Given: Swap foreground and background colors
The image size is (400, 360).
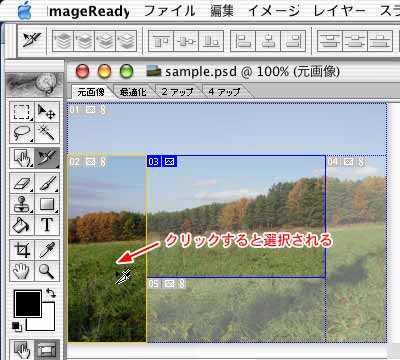Looking at the screenshot, I should pos(51,293).
